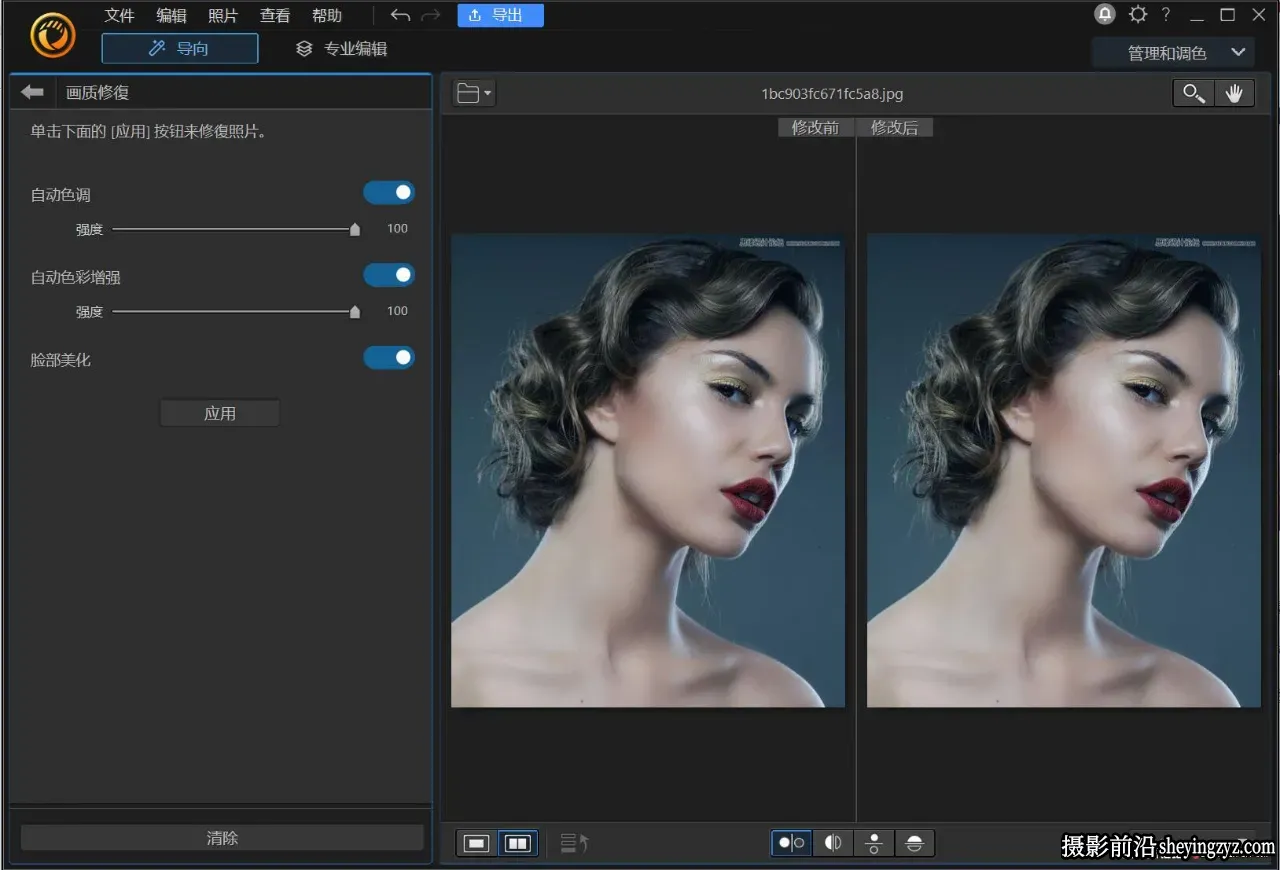
Task: Open the folder dropdown above preview
Action: point(474,93)
